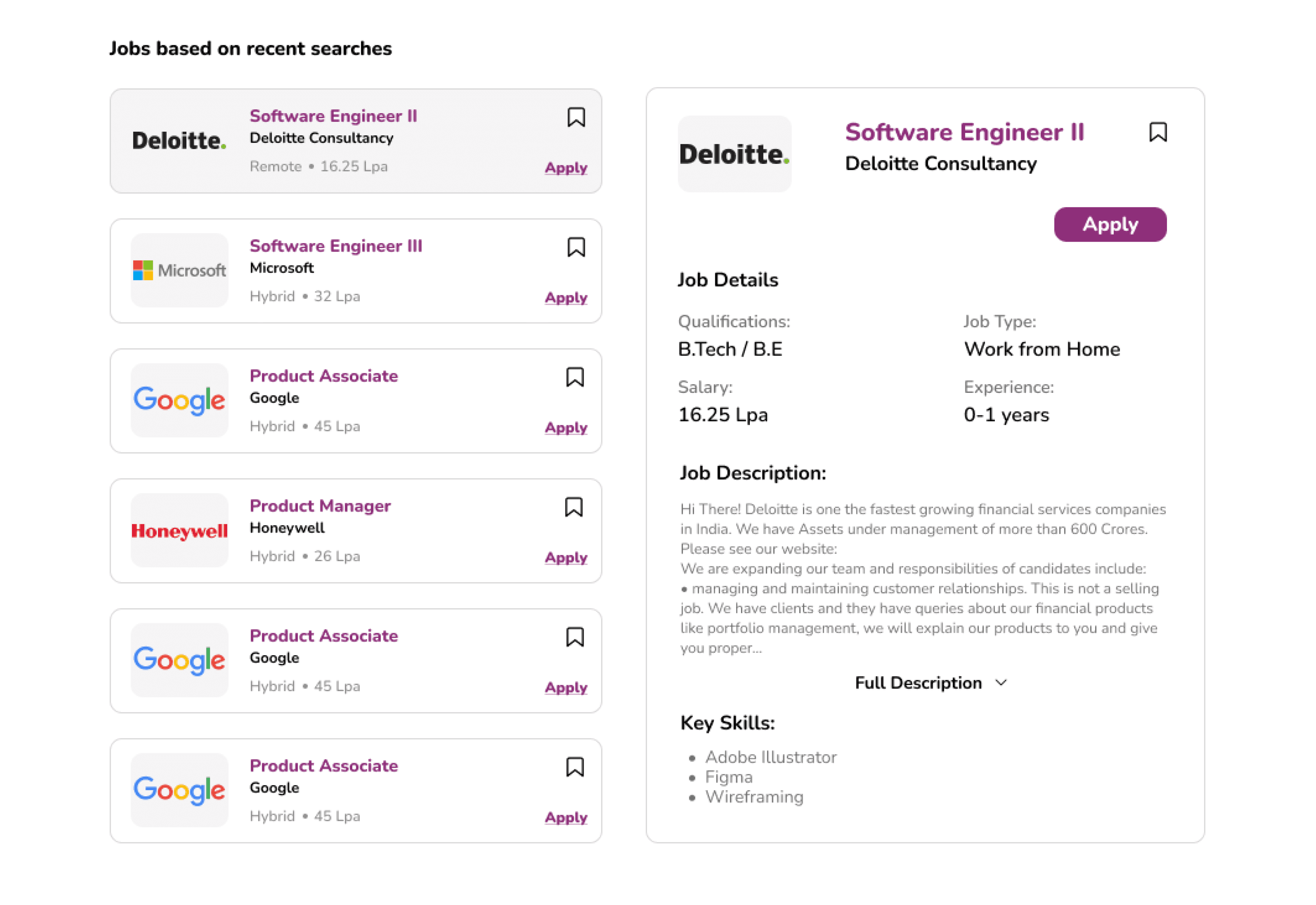Screen dimensions: 1316x905
Task: Save the Honeywell Product Manager job
Action: pos(574,507)
